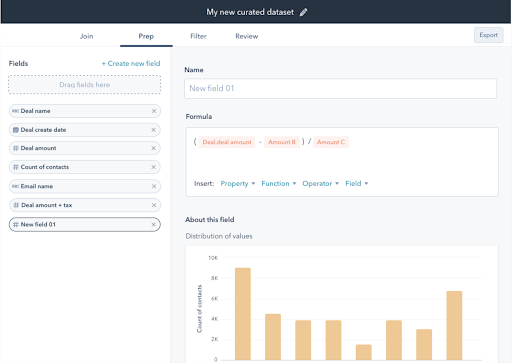Remove the Deal amount field
The image size is (512, 363).
tap(154, 148)
